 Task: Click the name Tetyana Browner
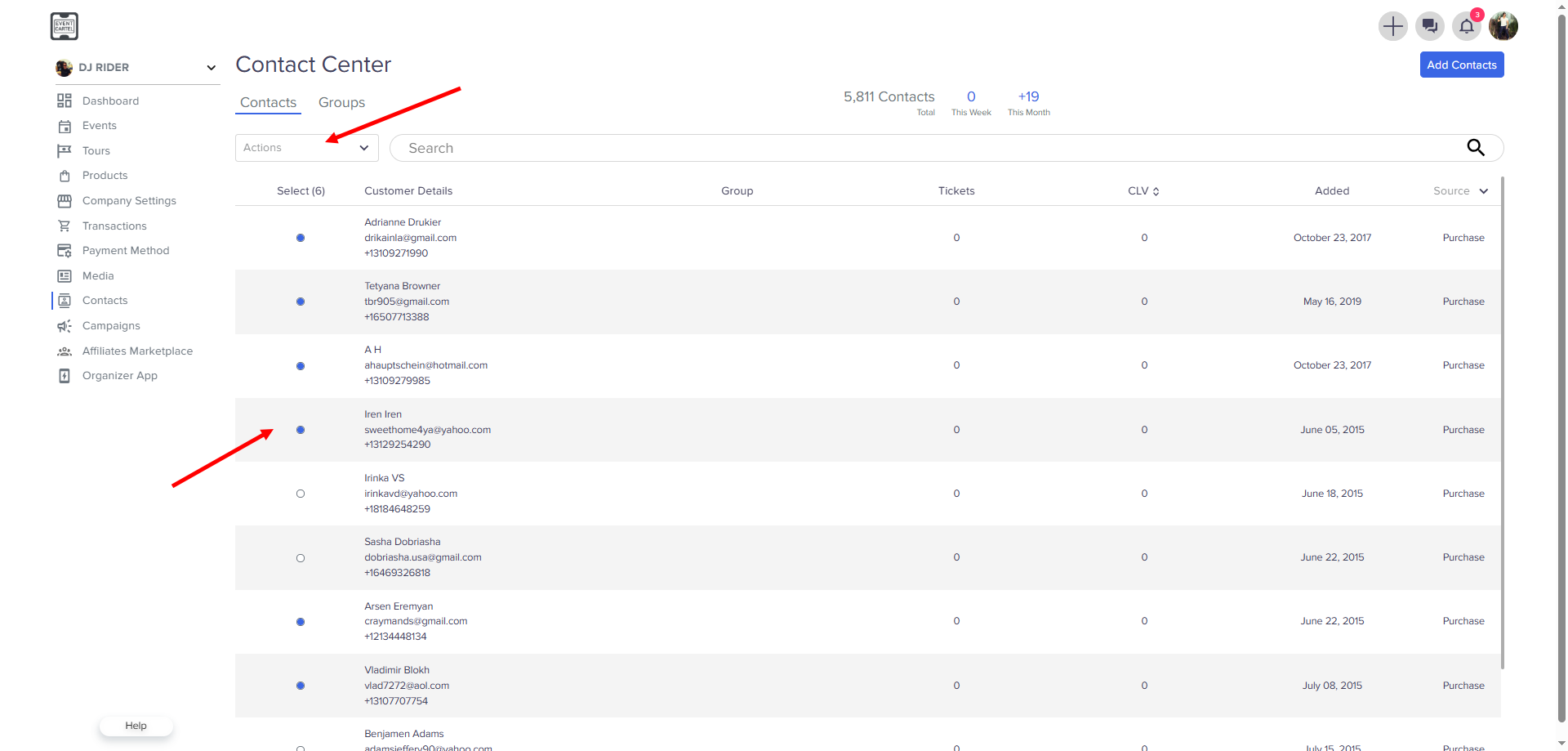[402, 286]
